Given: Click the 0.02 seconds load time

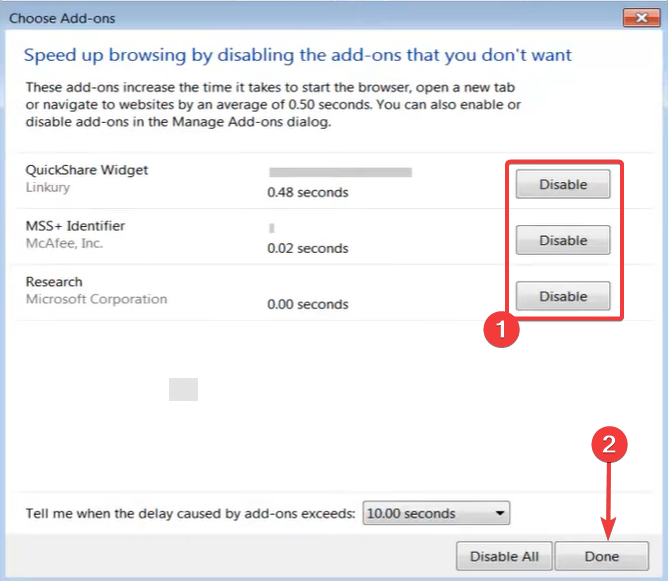Looking at the screenshot, I should coord(308,248).
